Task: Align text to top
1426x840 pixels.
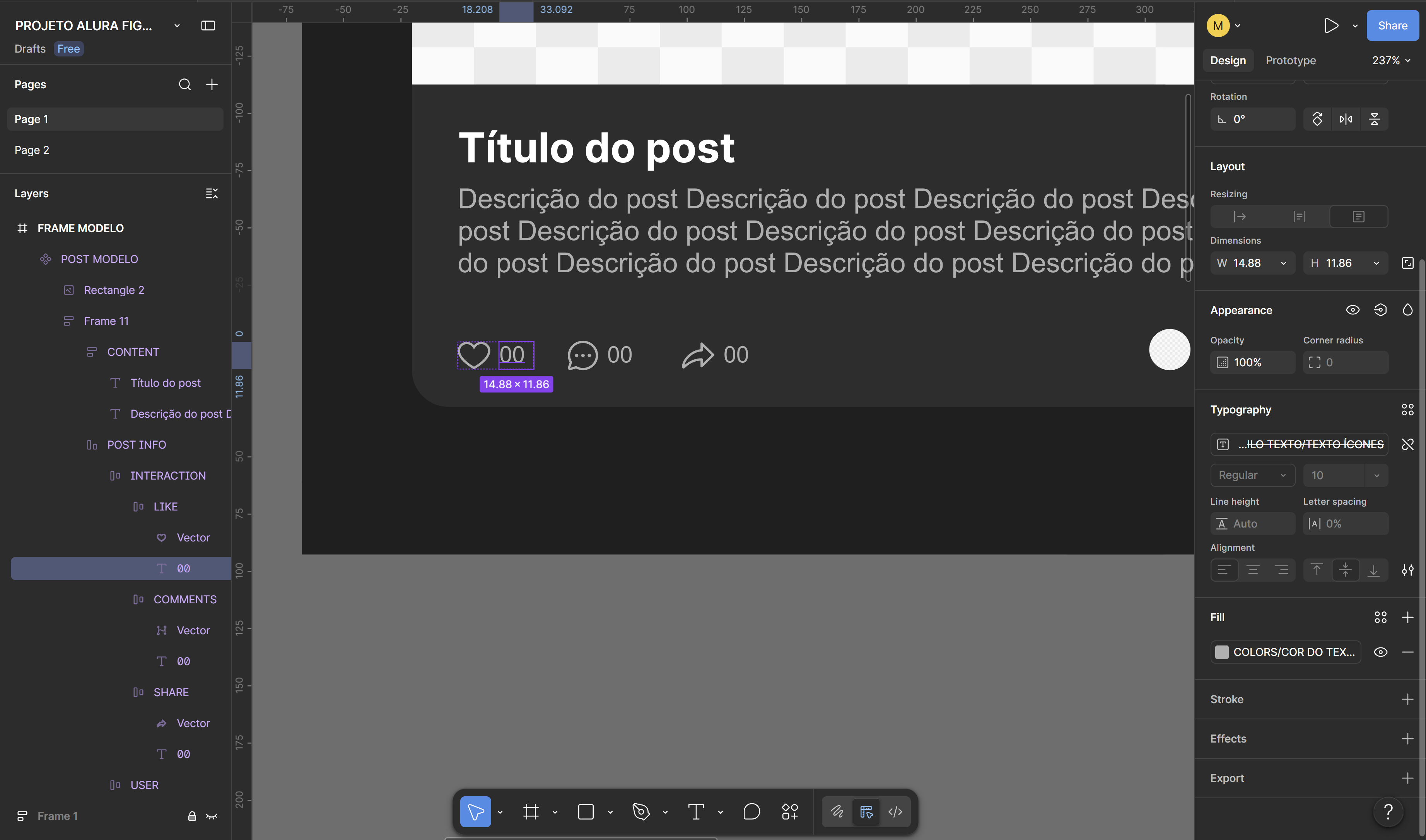Action: click(x=1317, y=570)
